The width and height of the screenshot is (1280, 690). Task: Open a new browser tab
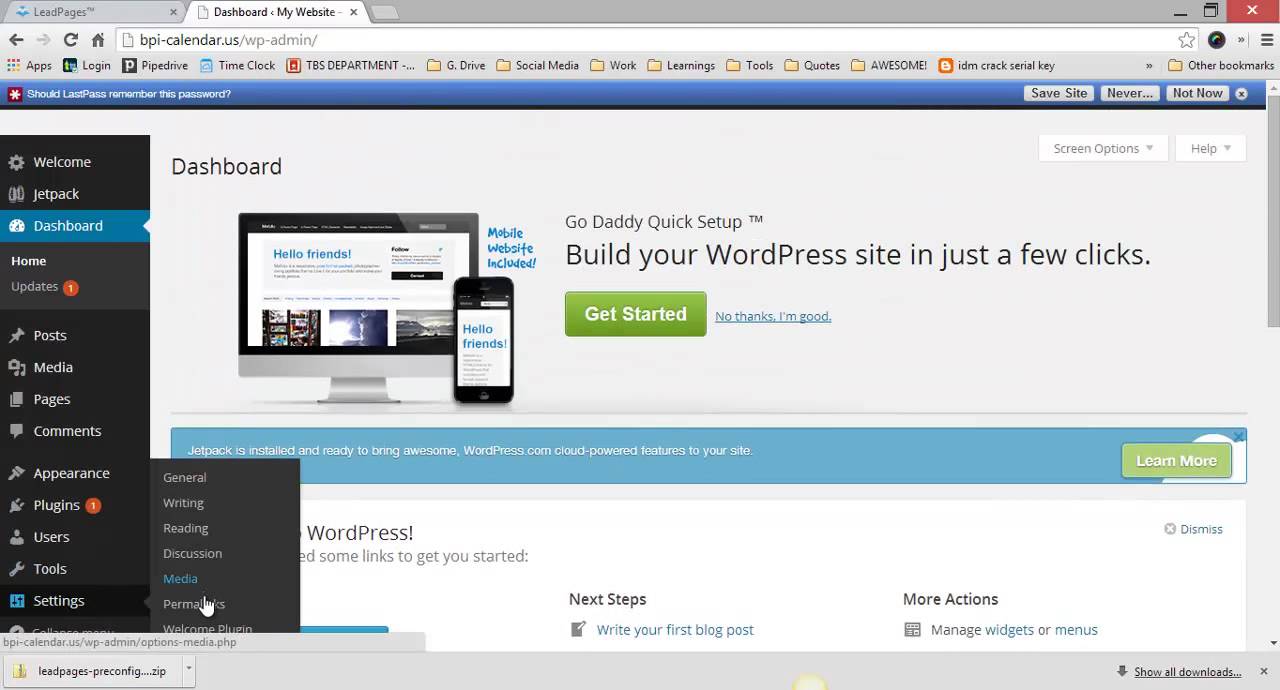tap(384, 12)
